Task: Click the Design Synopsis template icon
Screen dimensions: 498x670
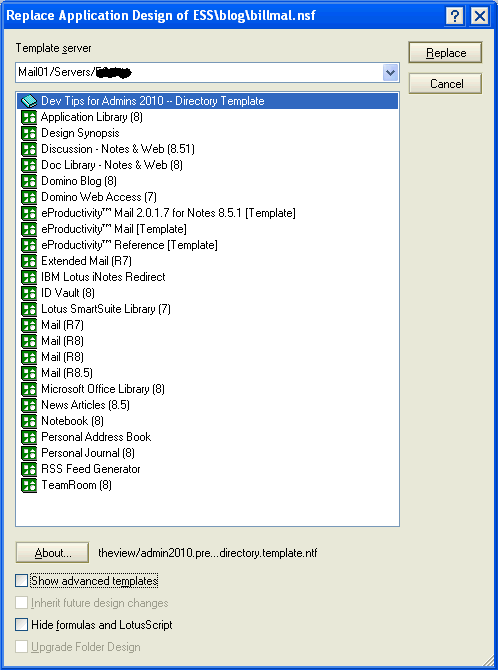Action: coord(29,133)
